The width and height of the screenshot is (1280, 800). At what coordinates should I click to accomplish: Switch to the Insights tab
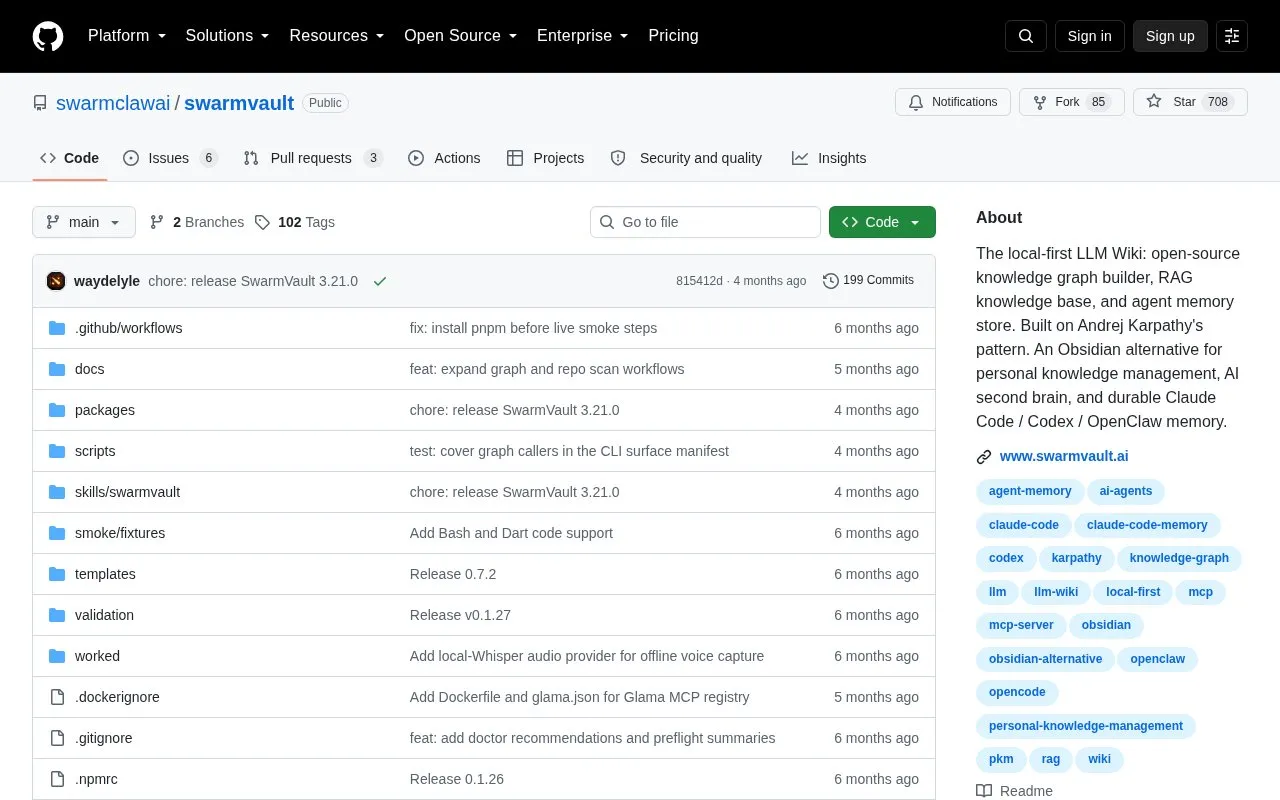coord(829,158)
